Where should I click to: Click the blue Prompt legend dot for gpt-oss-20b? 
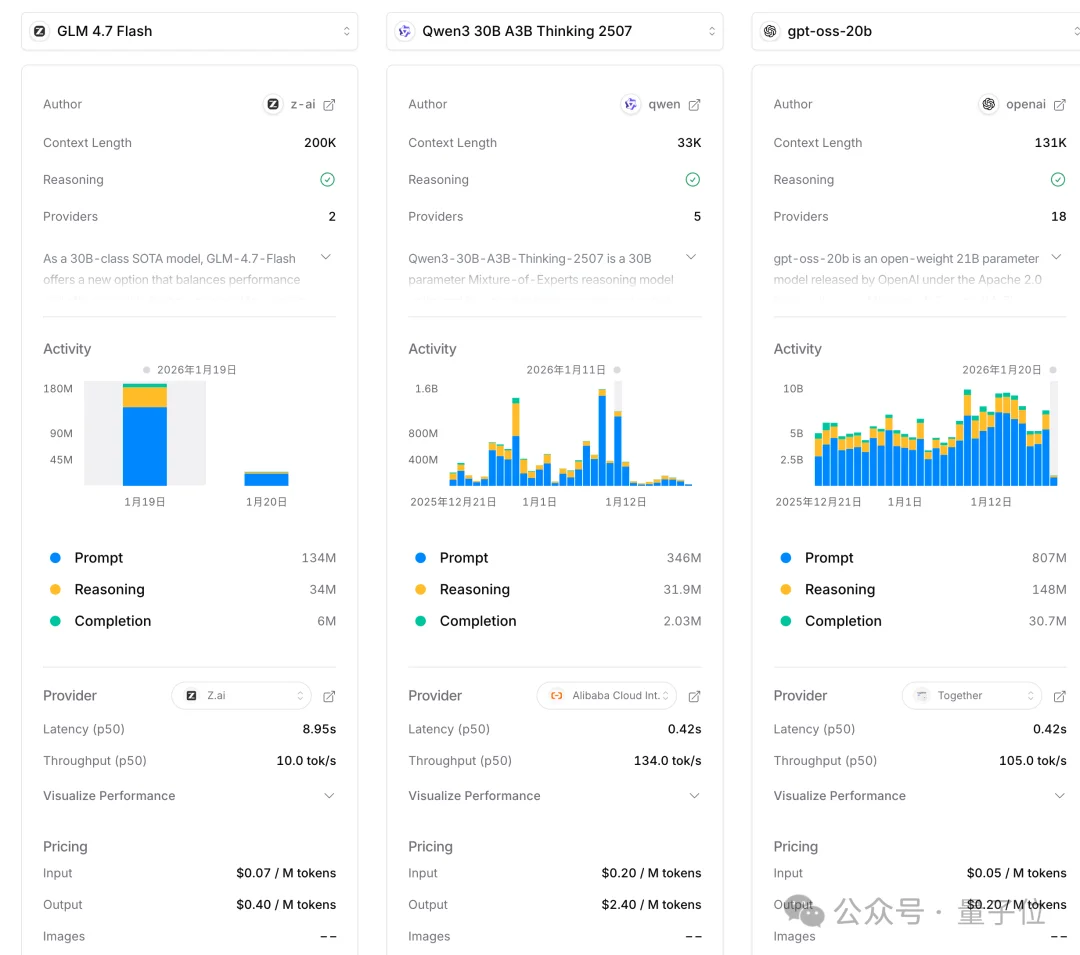click(785, 558)
